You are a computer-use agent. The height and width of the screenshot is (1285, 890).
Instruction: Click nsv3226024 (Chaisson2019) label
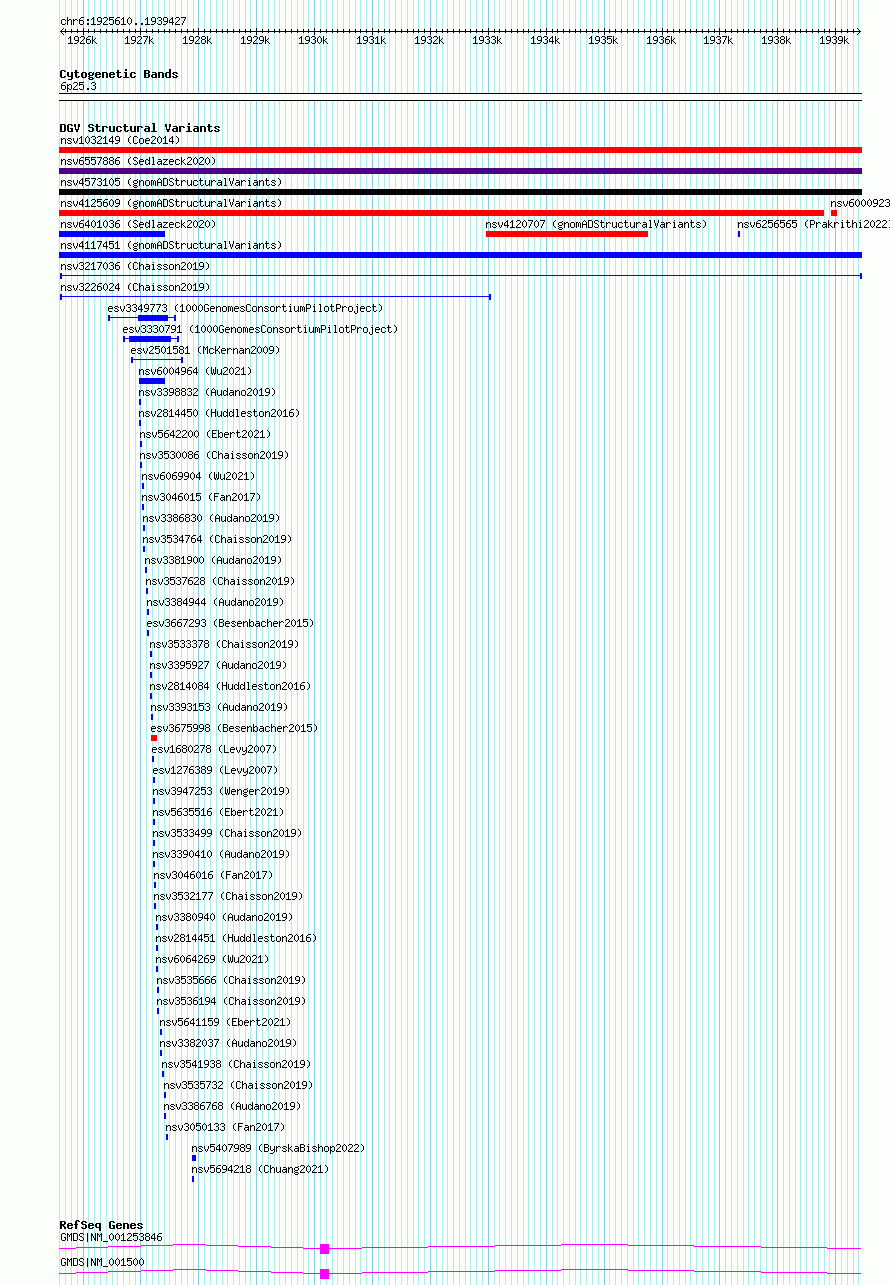point(135,287)
